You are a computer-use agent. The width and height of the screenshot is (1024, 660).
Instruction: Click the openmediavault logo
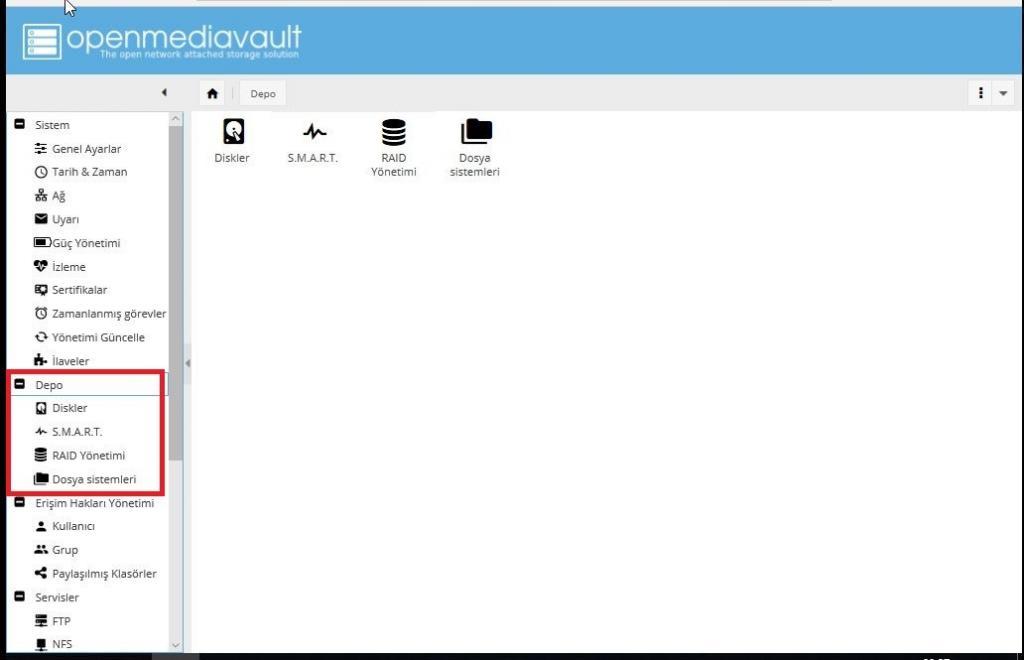coord(162,41)
